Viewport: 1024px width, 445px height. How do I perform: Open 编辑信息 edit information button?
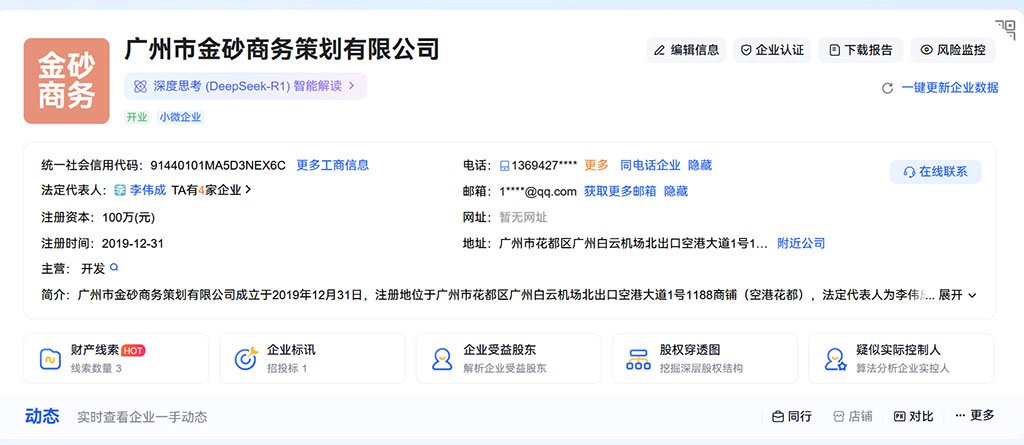tap(685, 50)
